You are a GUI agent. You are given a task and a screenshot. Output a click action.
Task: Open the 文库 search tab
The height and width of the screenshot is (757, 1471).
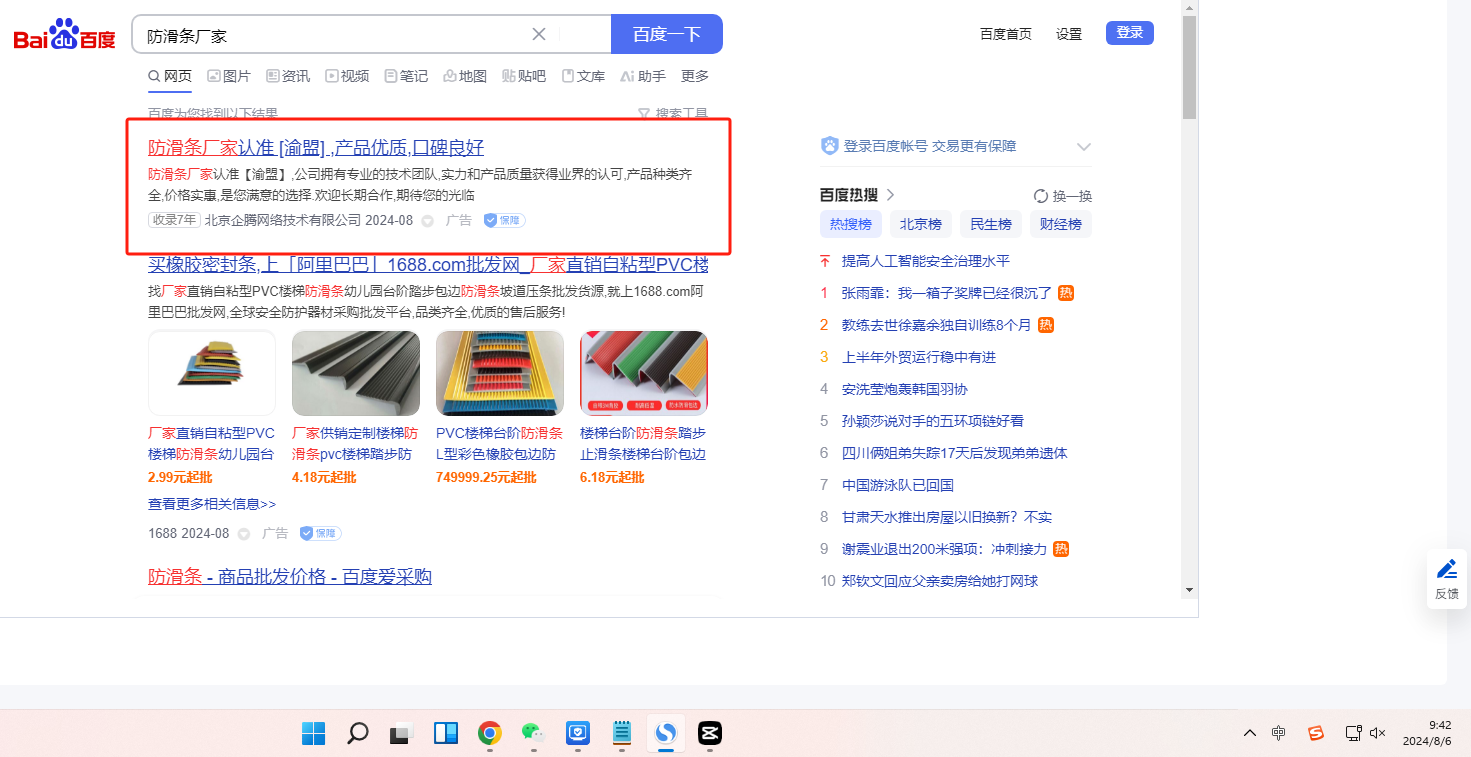[583, 76]
